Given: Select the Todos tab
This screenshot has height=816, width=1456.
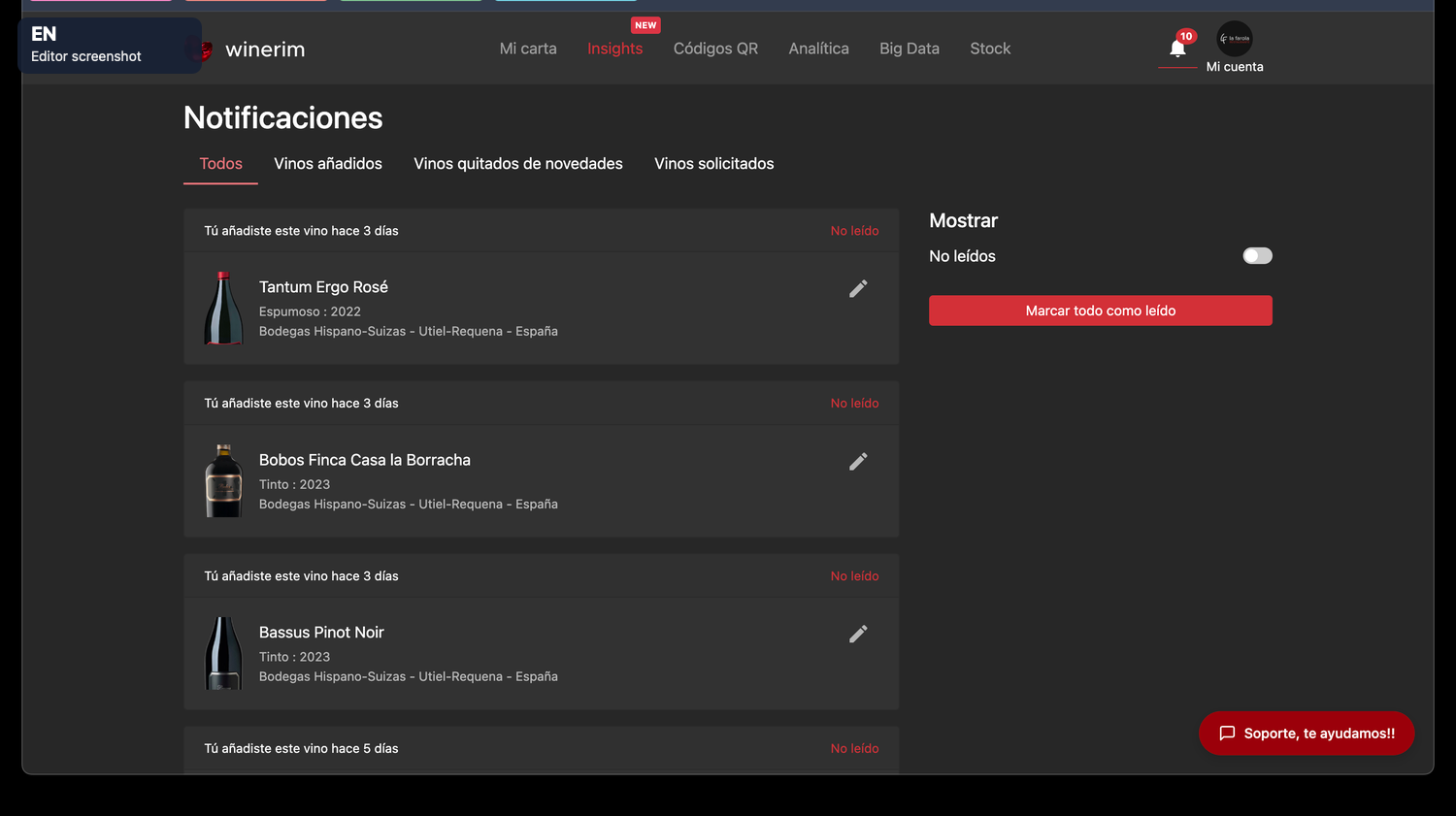Looking at the screenshot, I should [x=220, y=164].
